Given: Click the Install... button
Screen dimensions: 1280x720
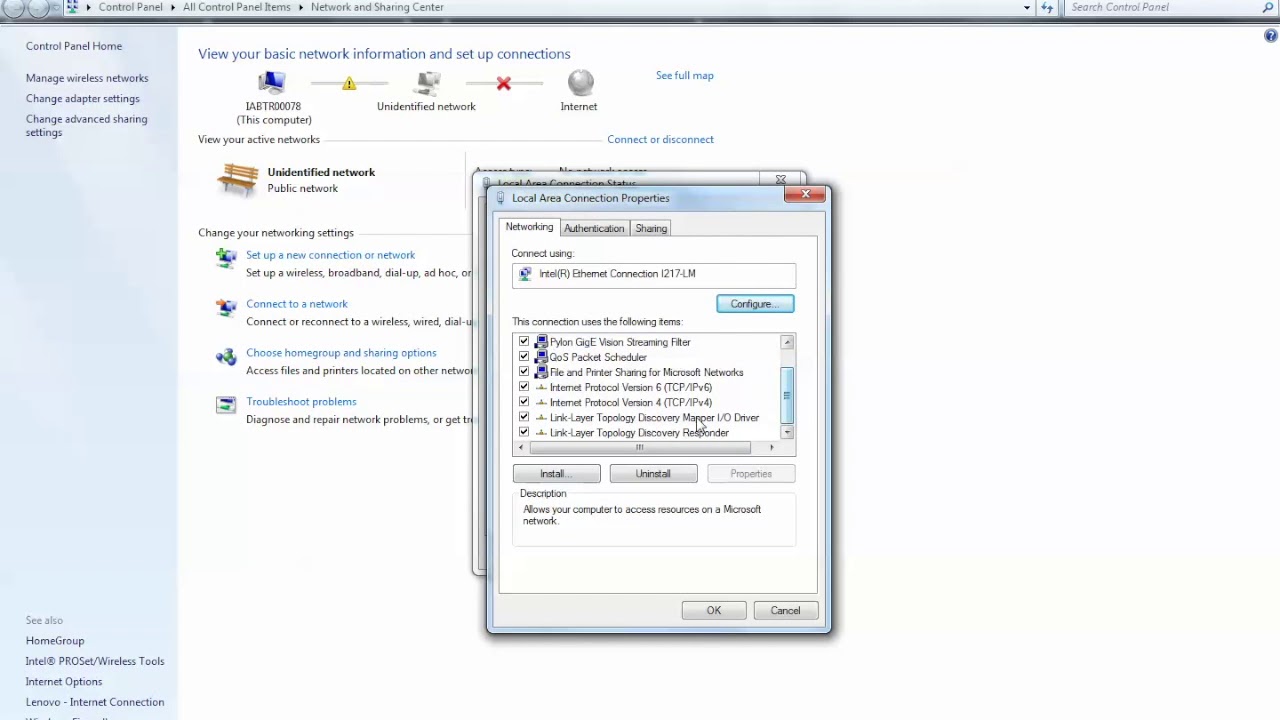Looking at the screenshot, I should (x=557, y=474).
